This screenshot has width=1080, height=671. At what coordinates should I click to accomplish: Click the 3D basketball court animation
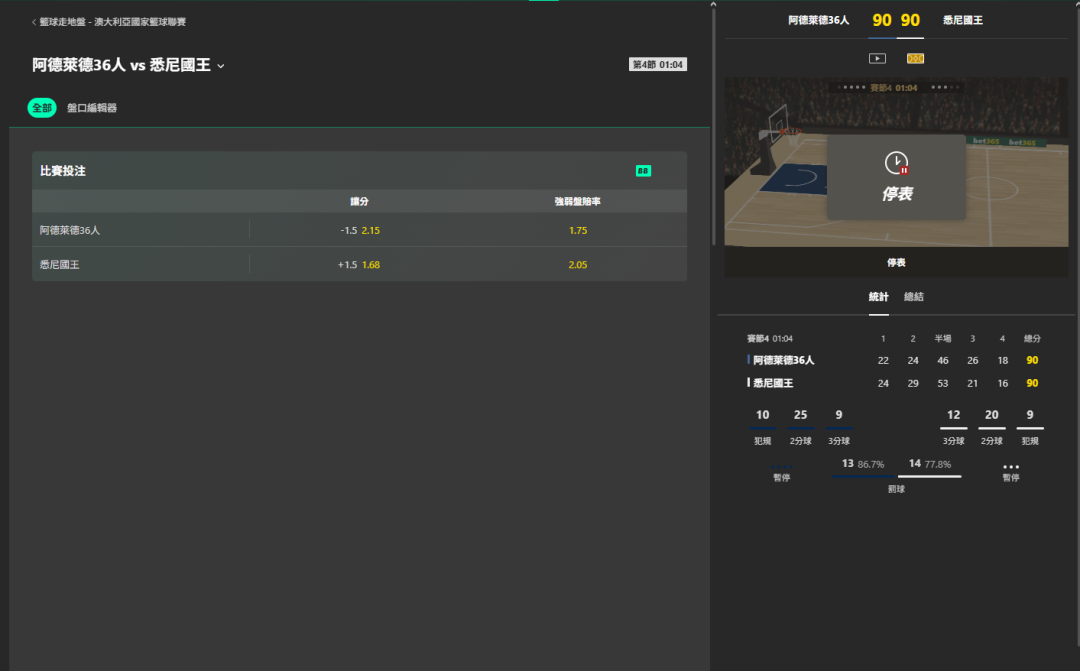click(896, 162)
